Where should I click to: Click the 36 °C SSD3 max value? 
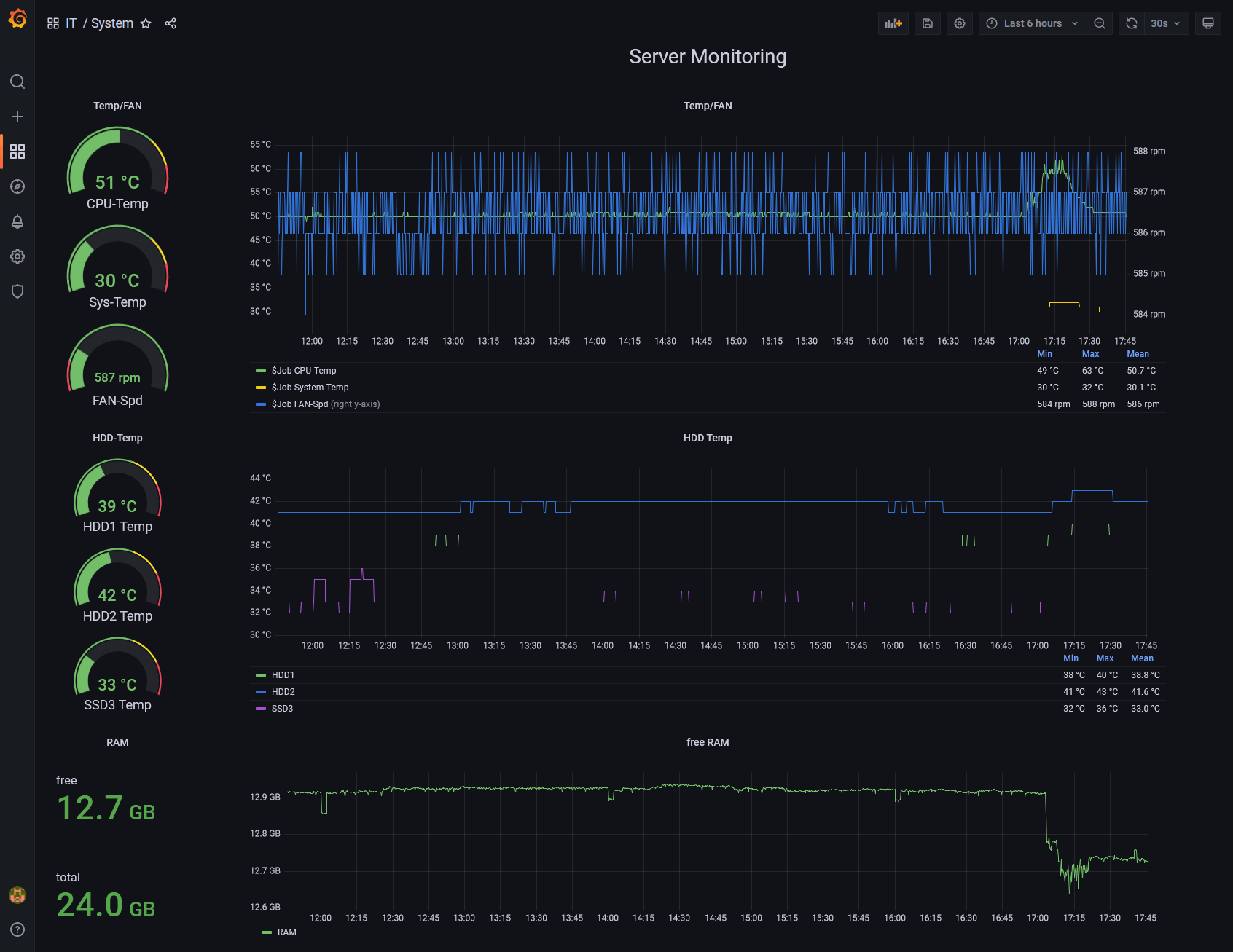(1107, 709)
